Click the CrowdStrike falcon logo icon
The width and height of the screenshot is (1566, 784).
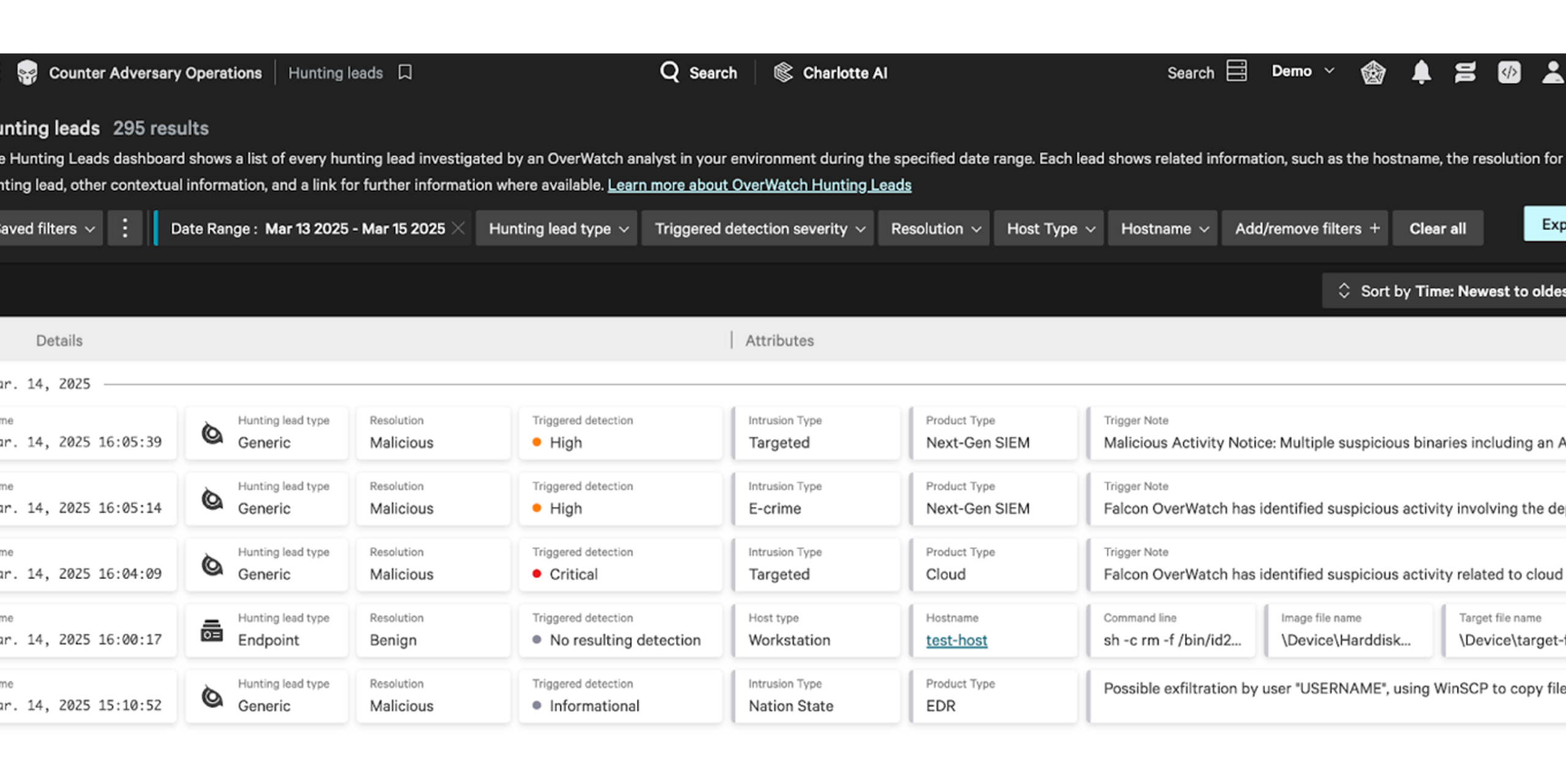pos(27,73)
